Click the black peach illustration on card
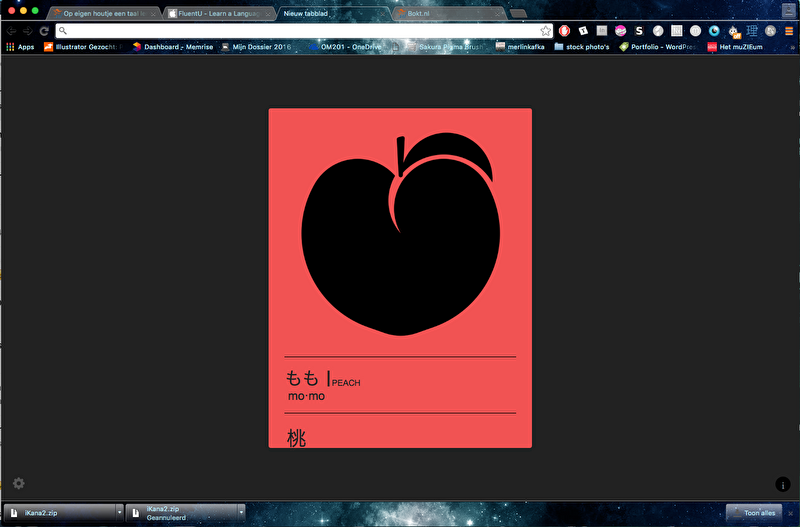Image resolution: width=800 pixels, height=527 pixels. point(399,240)
